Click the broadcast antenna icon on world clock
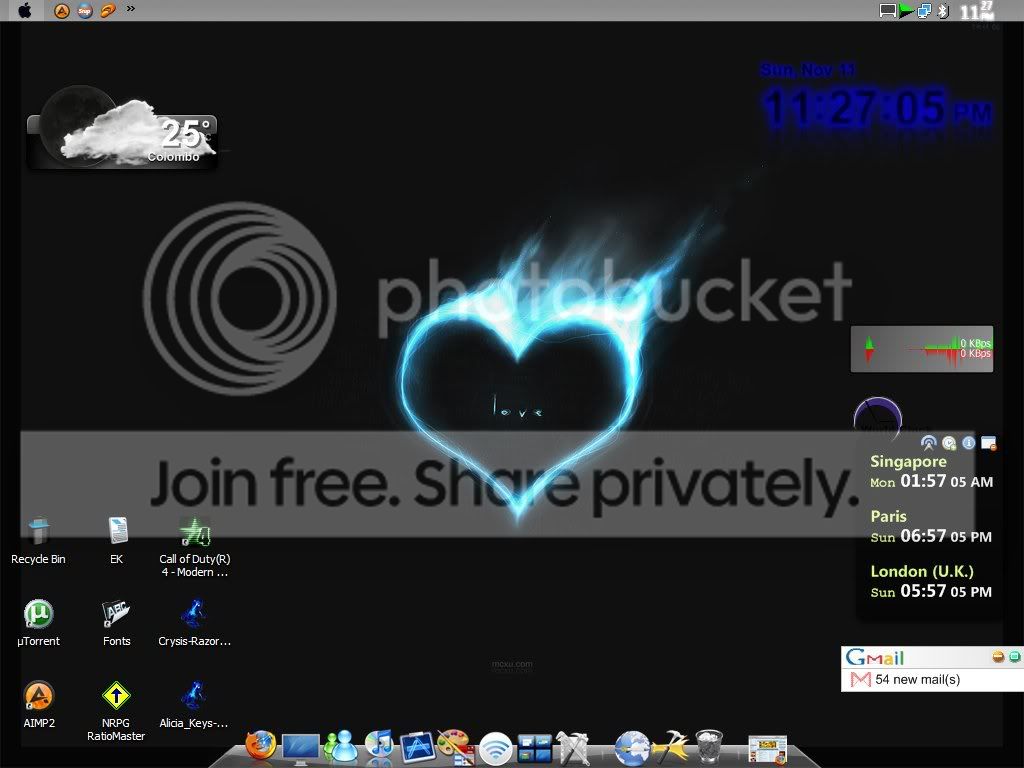 (928, 443)
